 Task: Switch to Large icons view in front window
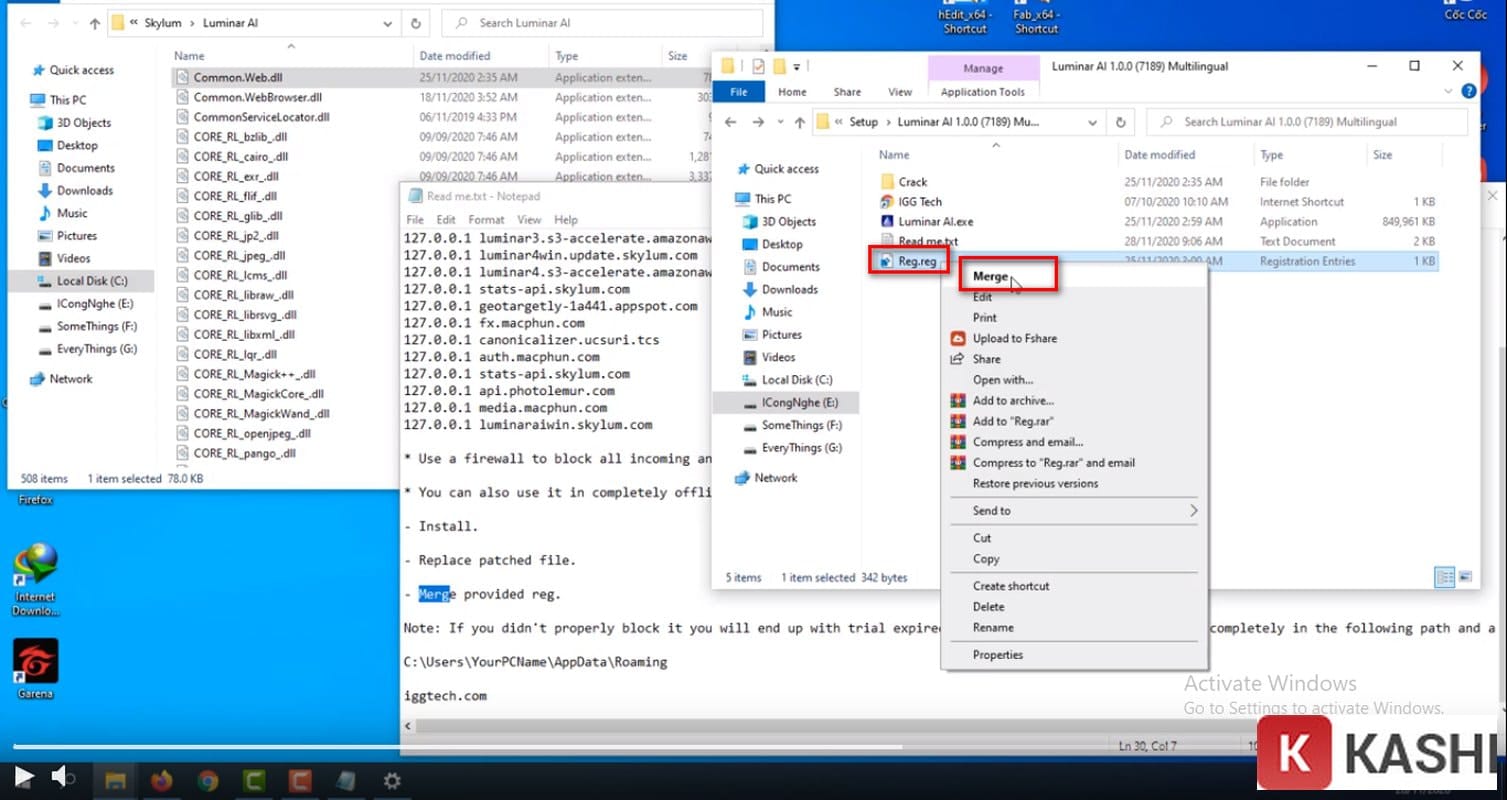tap(1465, 577)
